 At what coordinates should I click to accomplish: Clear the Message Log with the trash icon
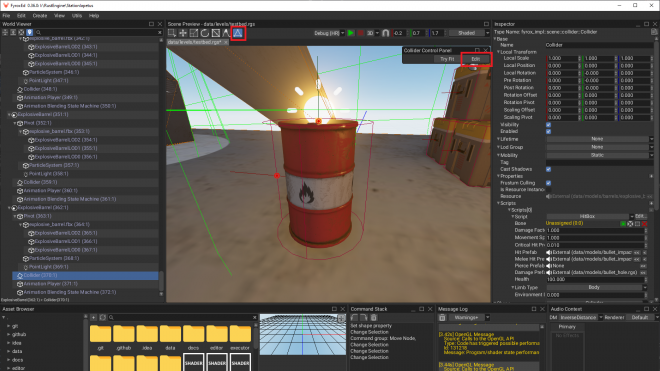[x=442, y=318]
